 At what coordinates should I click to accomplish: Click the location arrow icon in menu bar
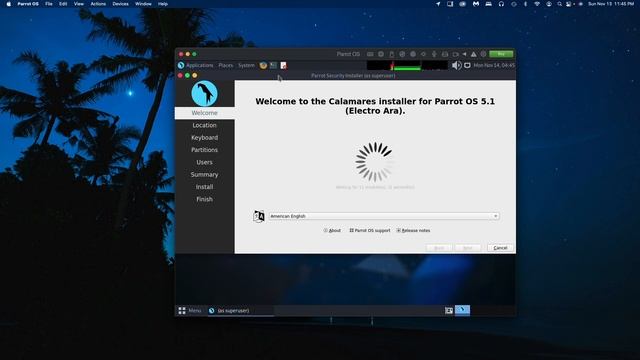[x=438, y=4]
